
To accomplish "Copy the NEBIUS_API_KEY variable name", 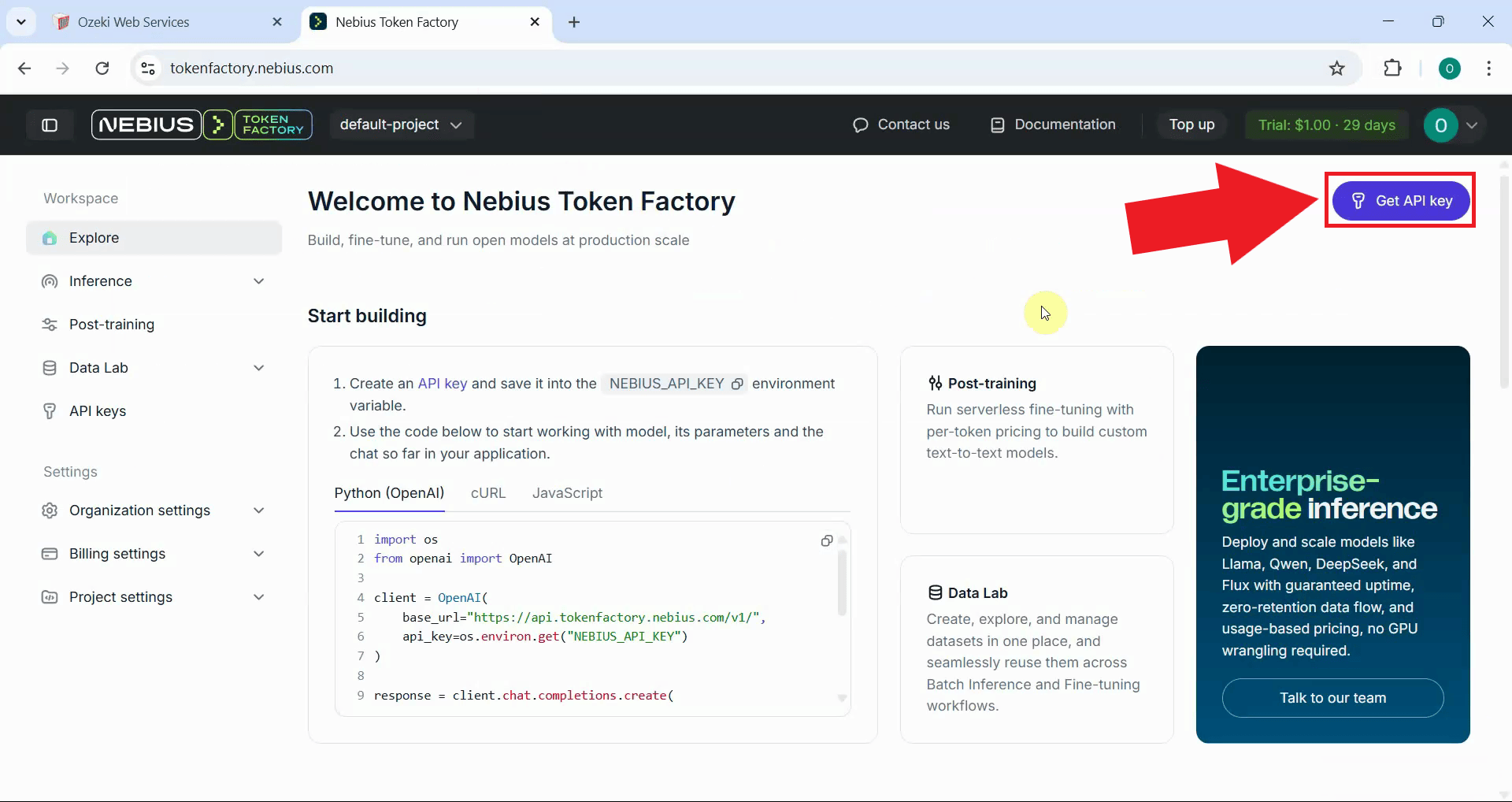I will pos(737,384).
